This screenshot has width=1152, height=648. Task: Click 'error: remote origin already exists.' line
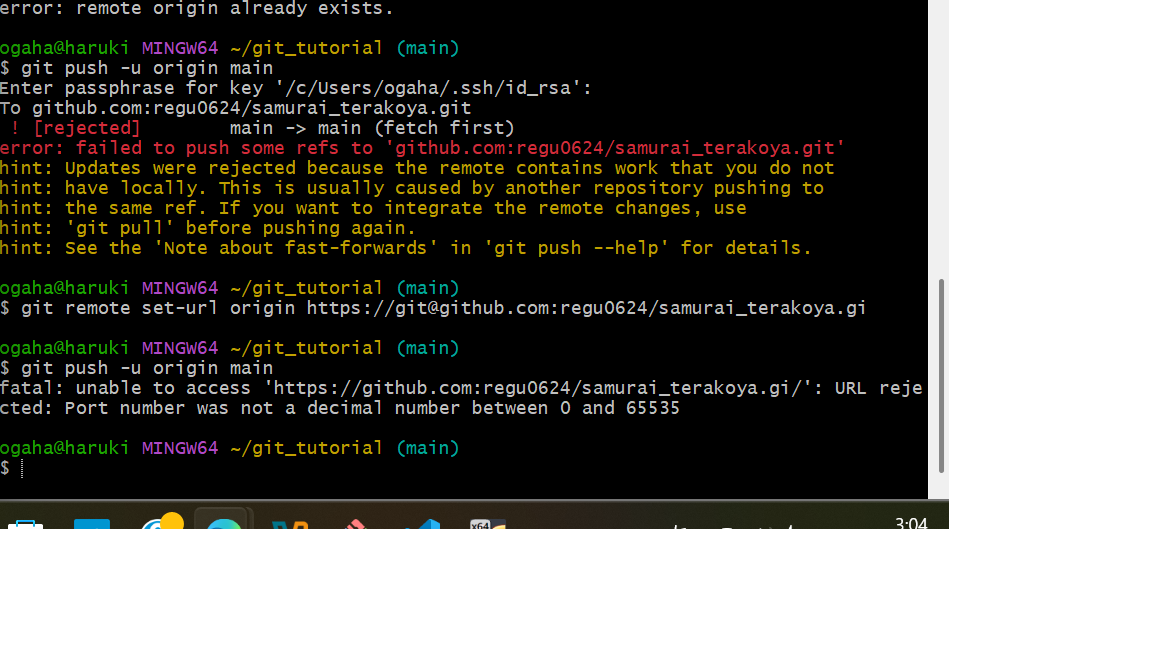pos(197,9)
